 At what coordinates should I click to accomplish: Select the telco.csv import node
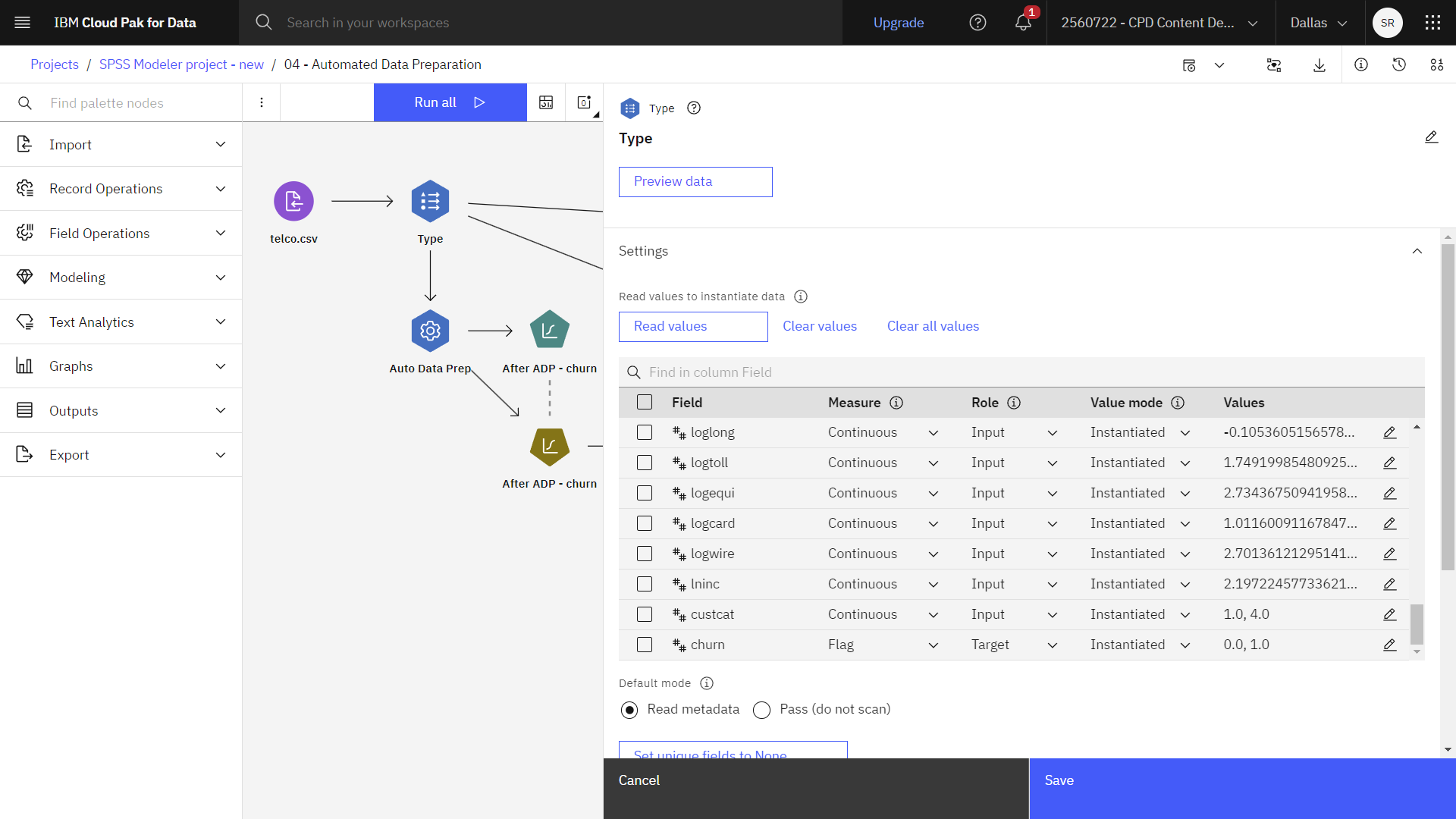(x=293, y=202)
